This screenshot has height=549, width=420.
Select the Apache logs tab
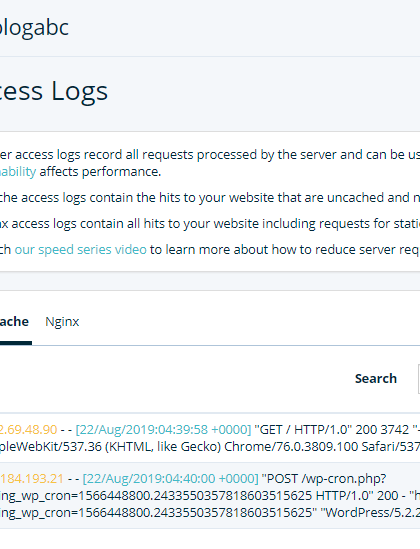point(14,322)
